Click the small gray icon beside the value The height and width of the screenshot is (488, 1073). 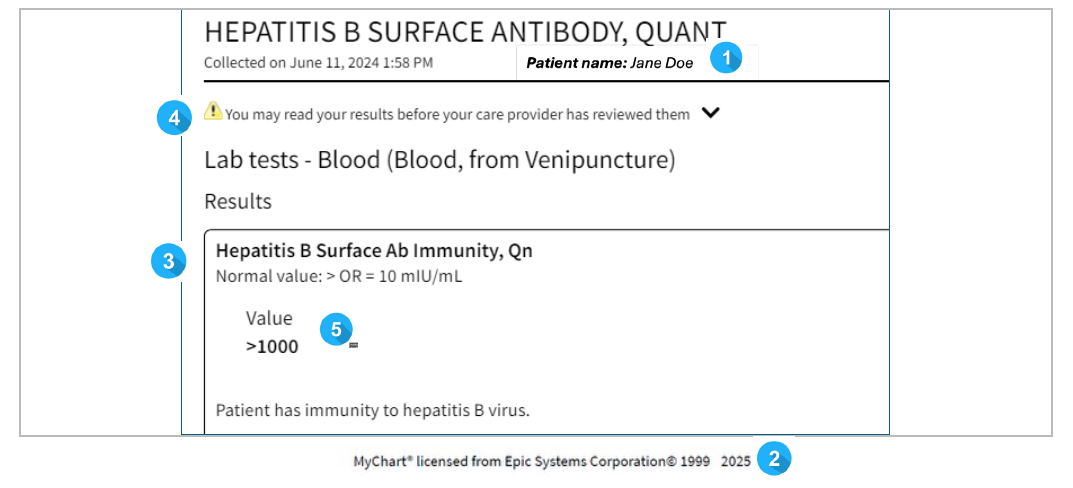(x=354, y=346)
